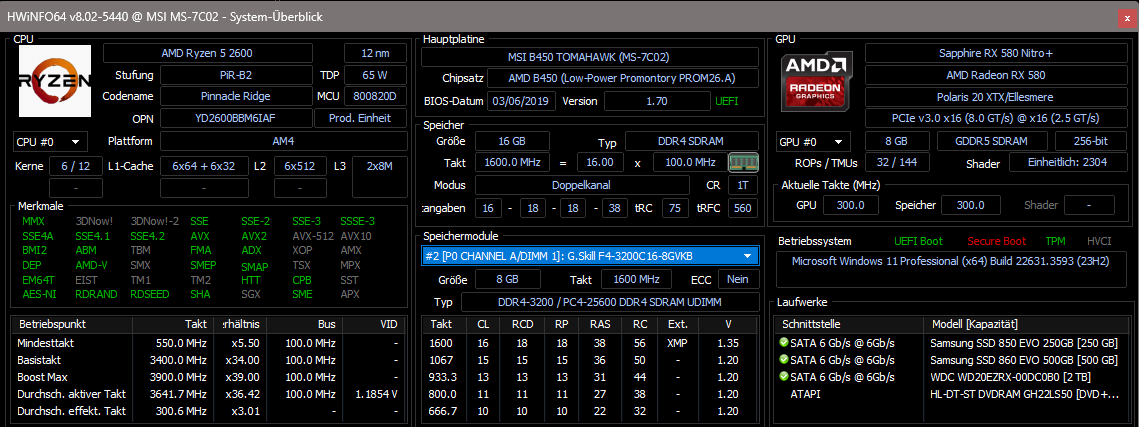The image size is (1139, 427).
Task: Click the PiR-B2 stepping field
Action: pos(238,75)
